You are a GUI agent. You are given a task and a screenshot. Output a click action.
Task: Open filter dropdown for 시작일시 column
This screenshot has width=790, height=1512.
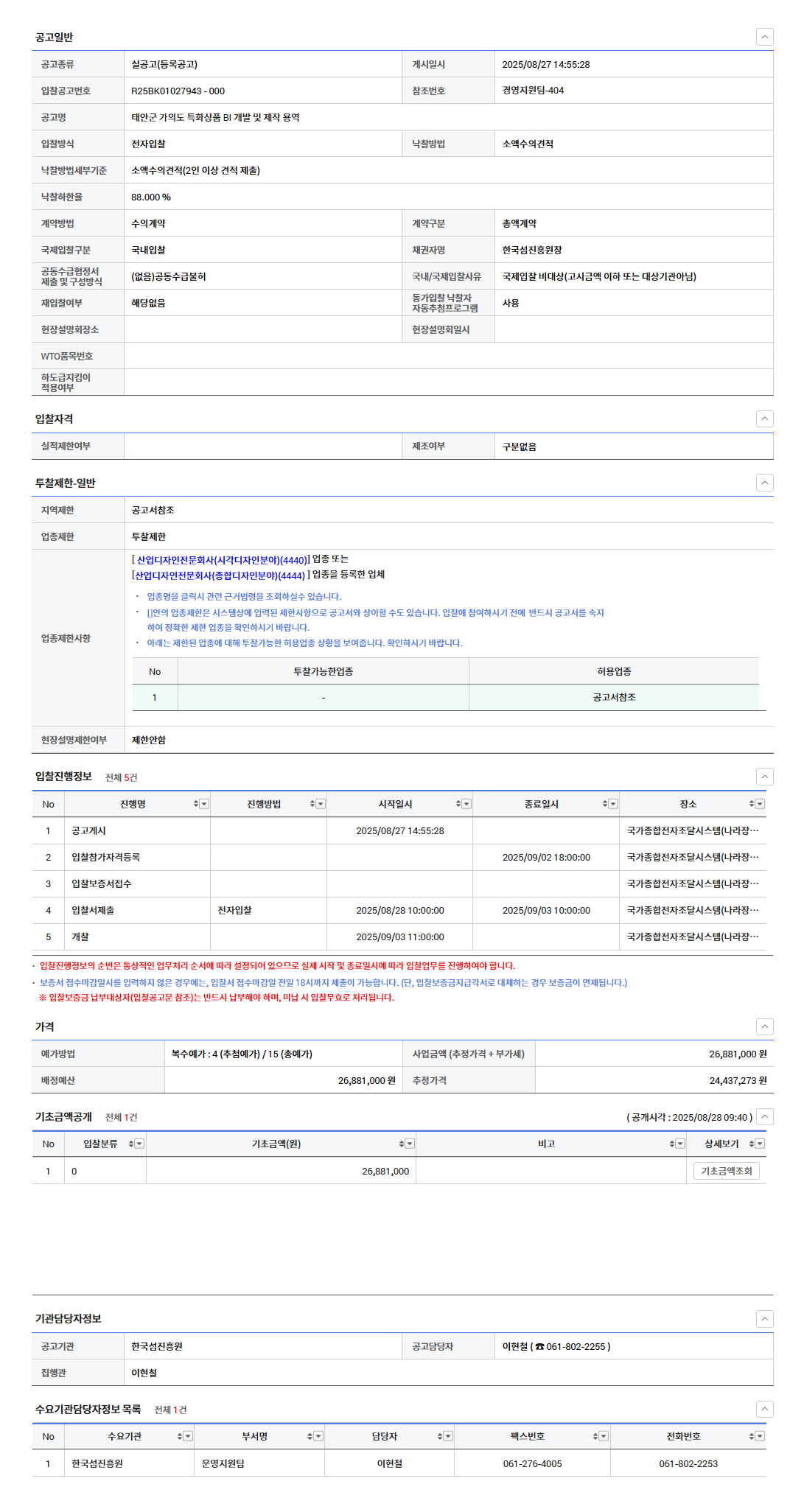click(466, 804)
